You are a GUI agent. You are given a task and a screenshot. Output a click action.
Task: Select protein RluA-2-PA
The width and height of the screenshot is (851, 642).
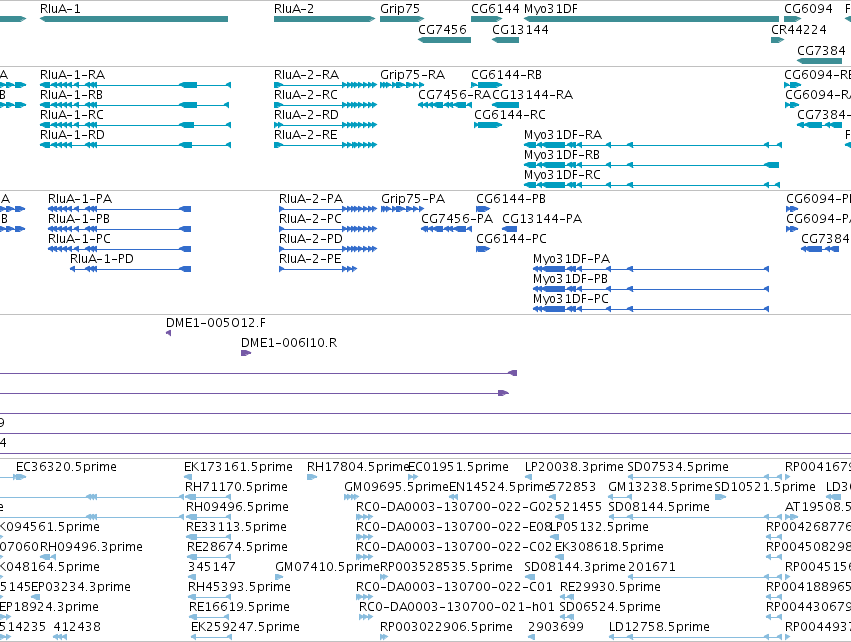click(x=311, y=199)
